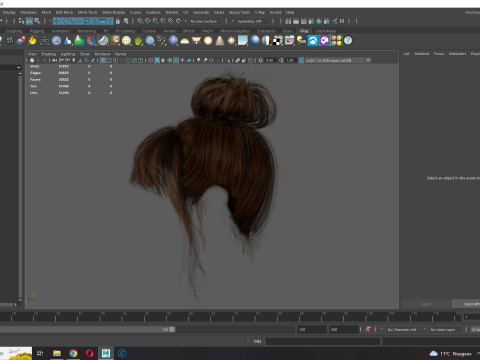
Task: Toggle the first highlighted selection mask button
Action: click(x=56, y=21)
